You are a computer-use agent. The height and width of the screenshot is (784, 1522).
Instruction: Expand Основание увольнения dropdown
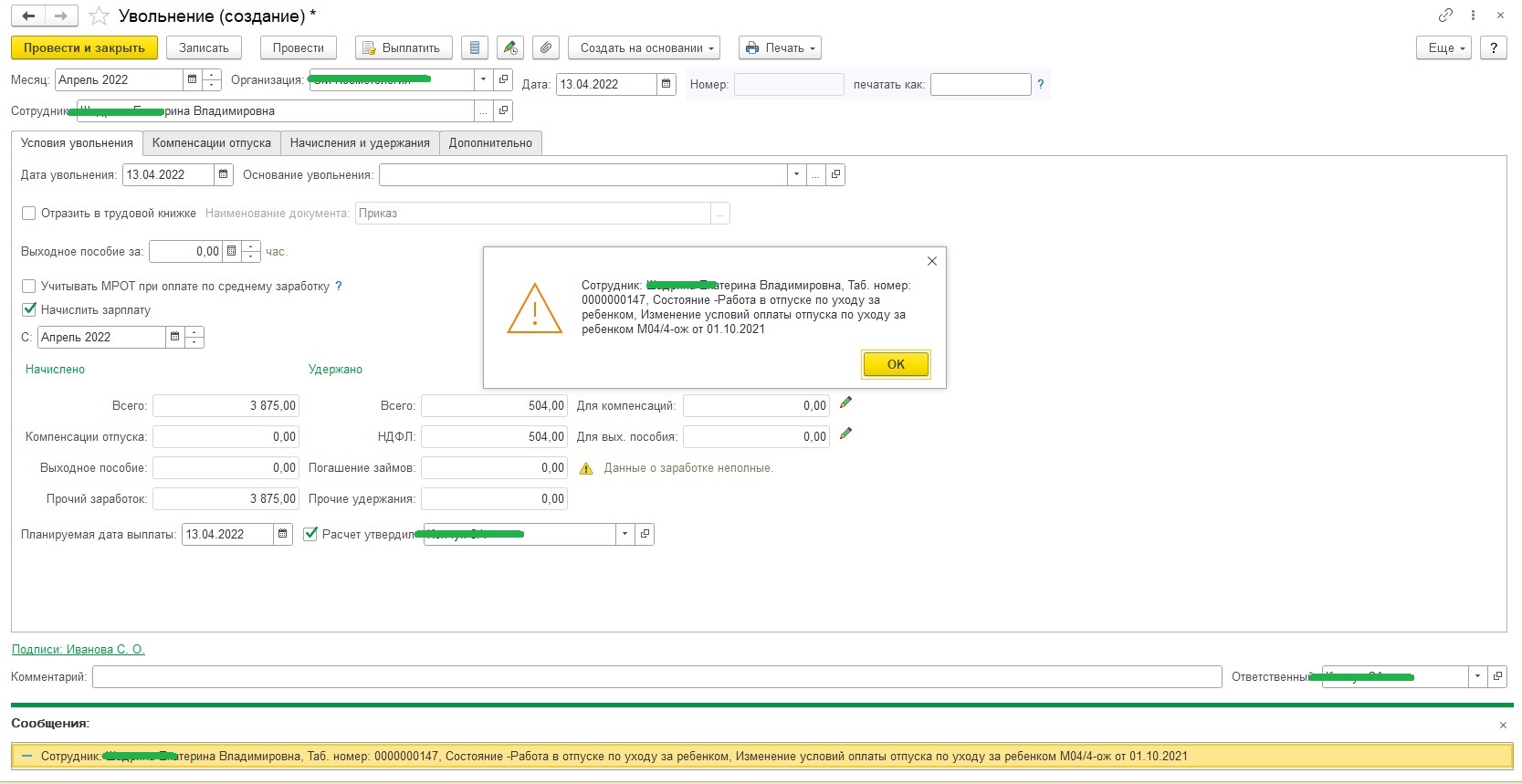[796, 174]
